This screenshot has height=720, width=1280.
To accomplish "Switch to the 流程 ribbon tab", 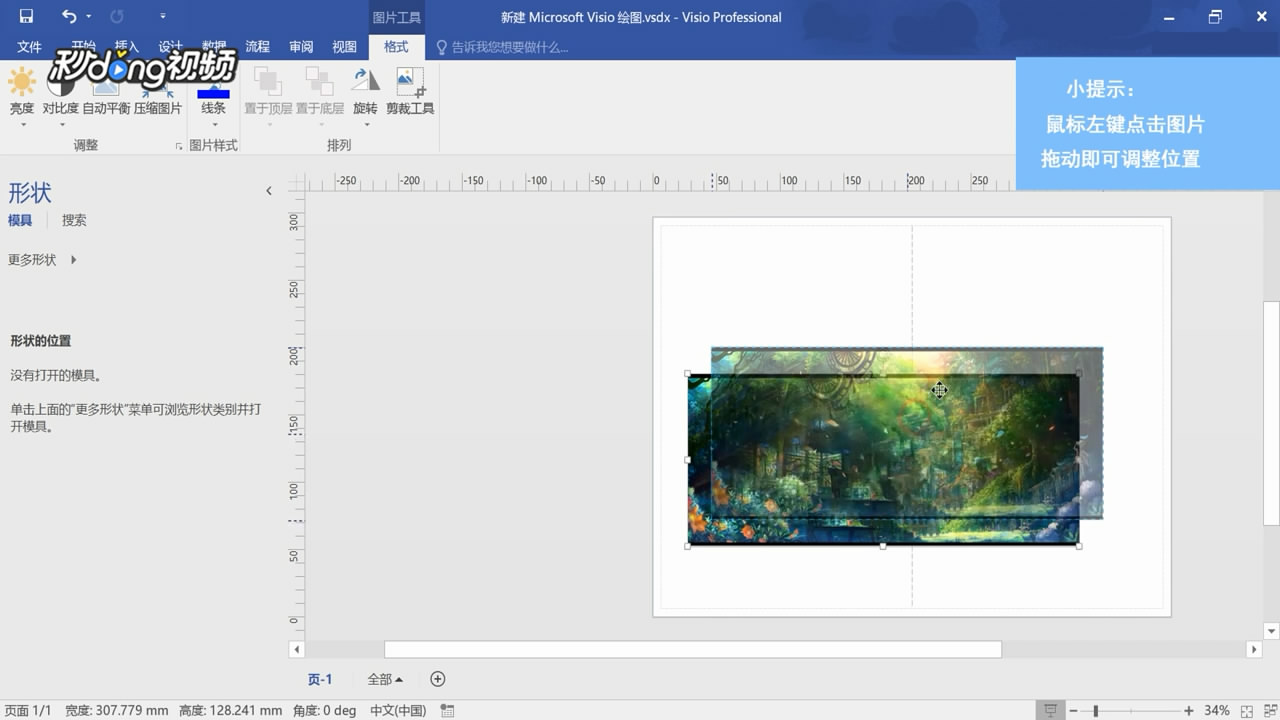I will (257, 47).
